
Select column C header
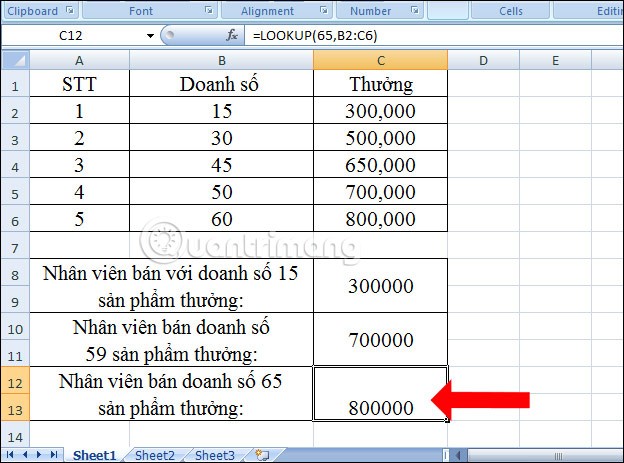click(x=380, y=61)
